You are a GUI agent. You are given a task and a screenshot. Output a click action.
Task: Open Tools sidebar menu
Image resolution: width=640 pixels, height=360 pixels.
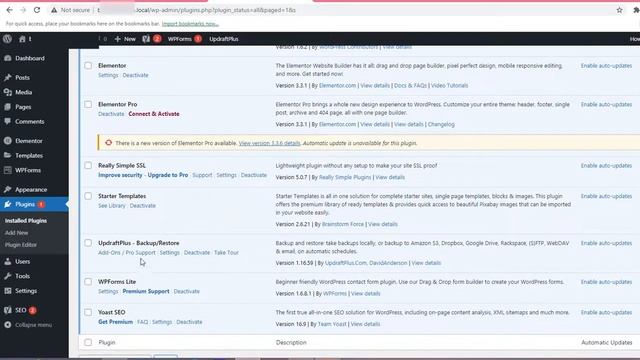pyautogui.click(x=22, y=276)
